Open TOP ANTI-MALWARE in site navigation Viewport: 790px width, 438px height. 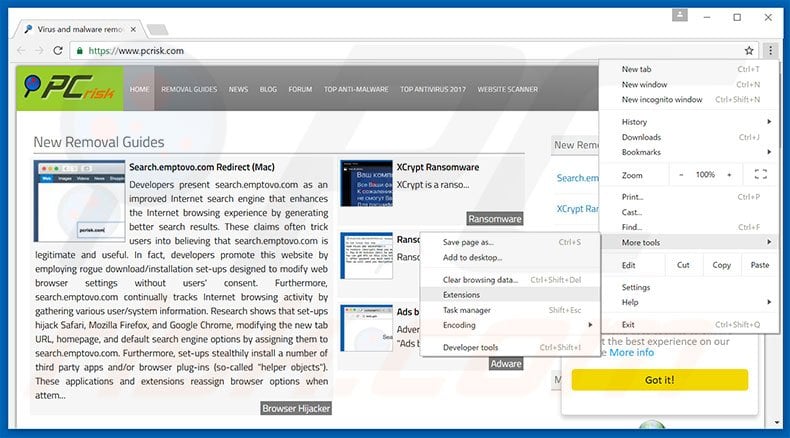(356, 89)
